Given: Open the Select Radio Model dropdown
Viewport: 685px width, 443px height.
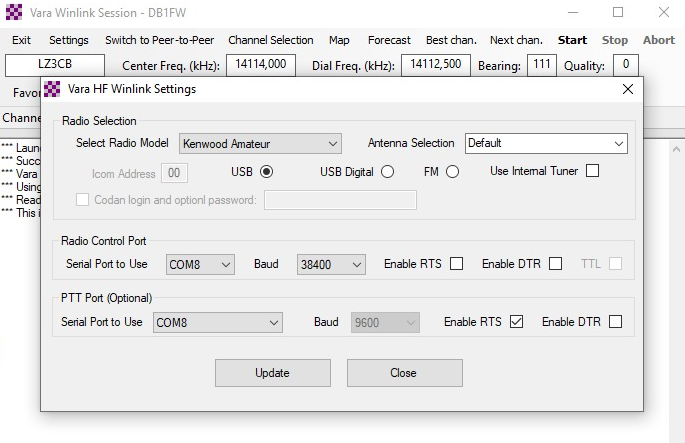Looking at the screenshot, I should pyautogui.click(x=260, y=143).
